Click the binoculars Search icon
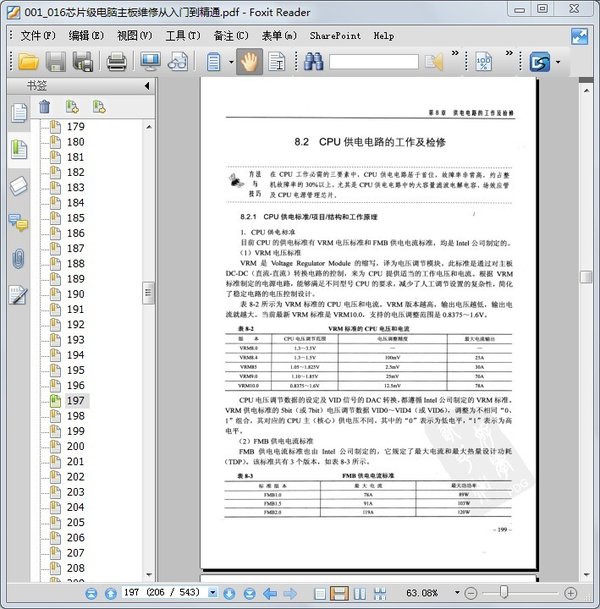Image resolution: width=600 pixels, height=609 pixels. coord(313,62)
